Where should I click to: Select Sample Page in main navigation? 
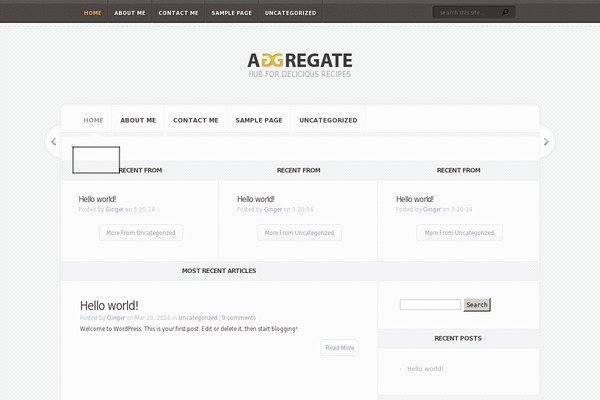point(259,120)
